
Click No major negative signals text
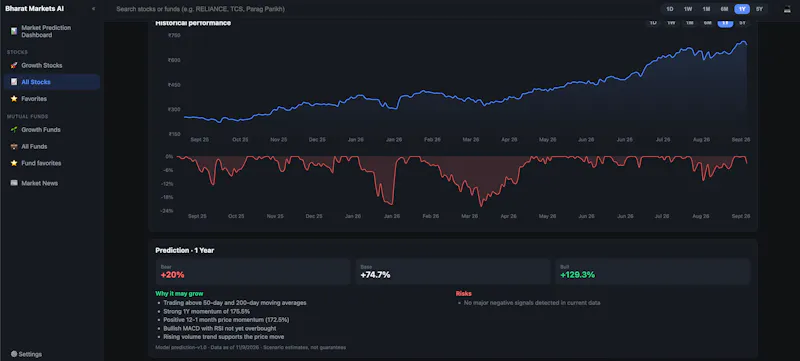point(532,303)
